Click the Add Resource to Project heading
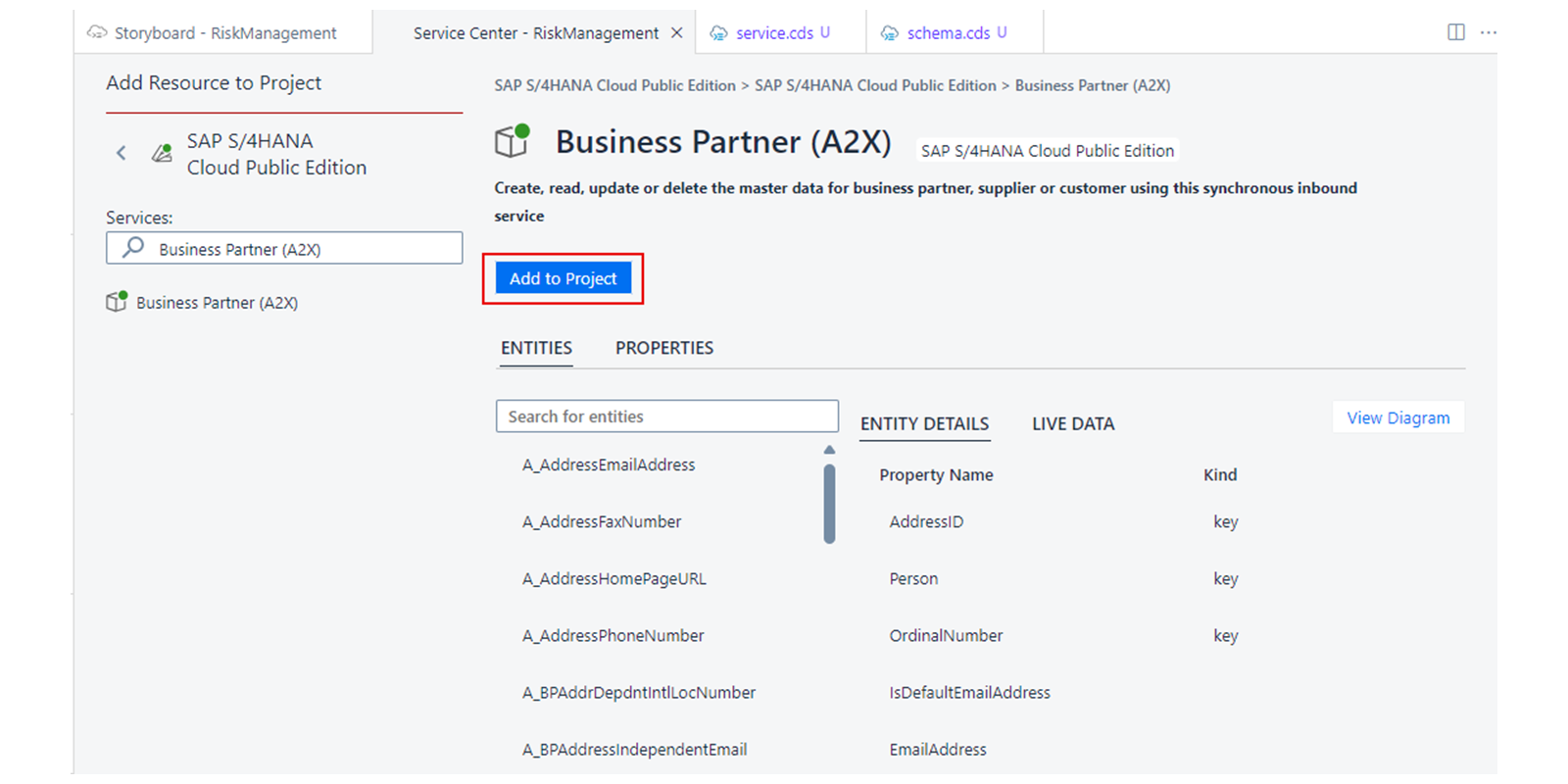 pyautogui.click(x=214, y=82)
